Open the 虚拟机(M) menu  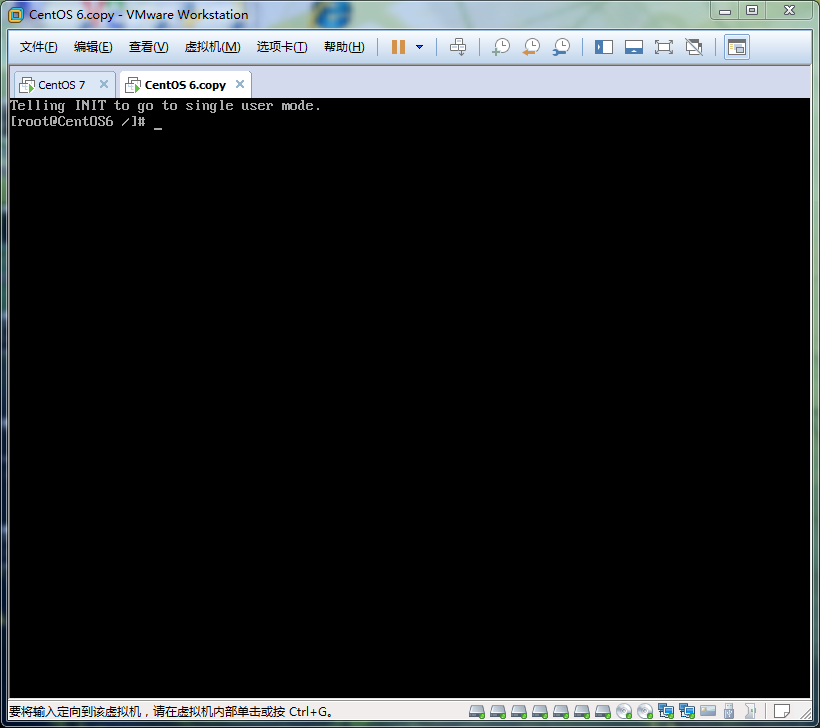[212, 47]
